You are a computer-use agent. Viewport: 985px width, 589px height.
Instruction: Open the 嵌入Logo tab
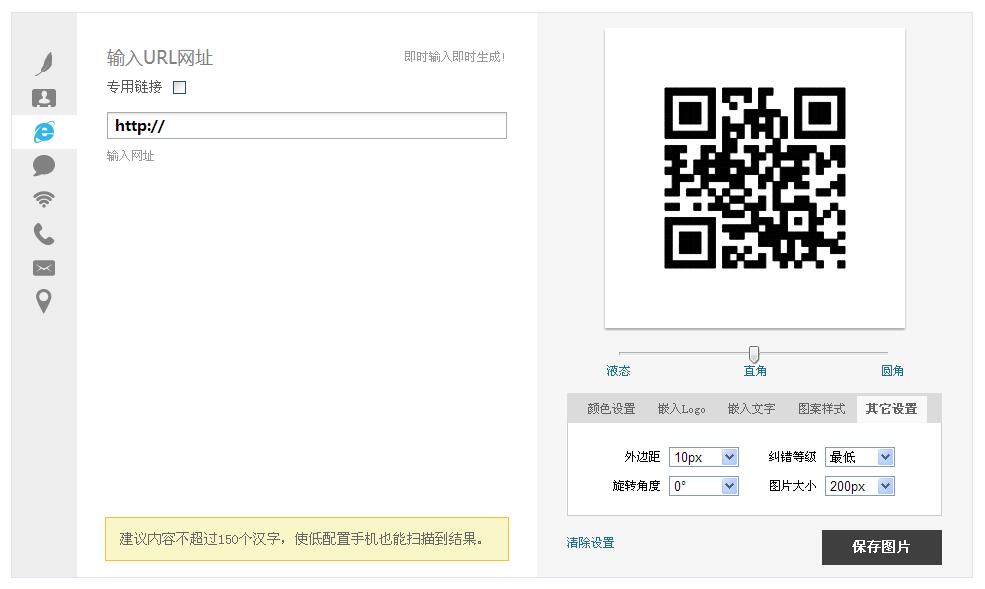click(681, 409)
